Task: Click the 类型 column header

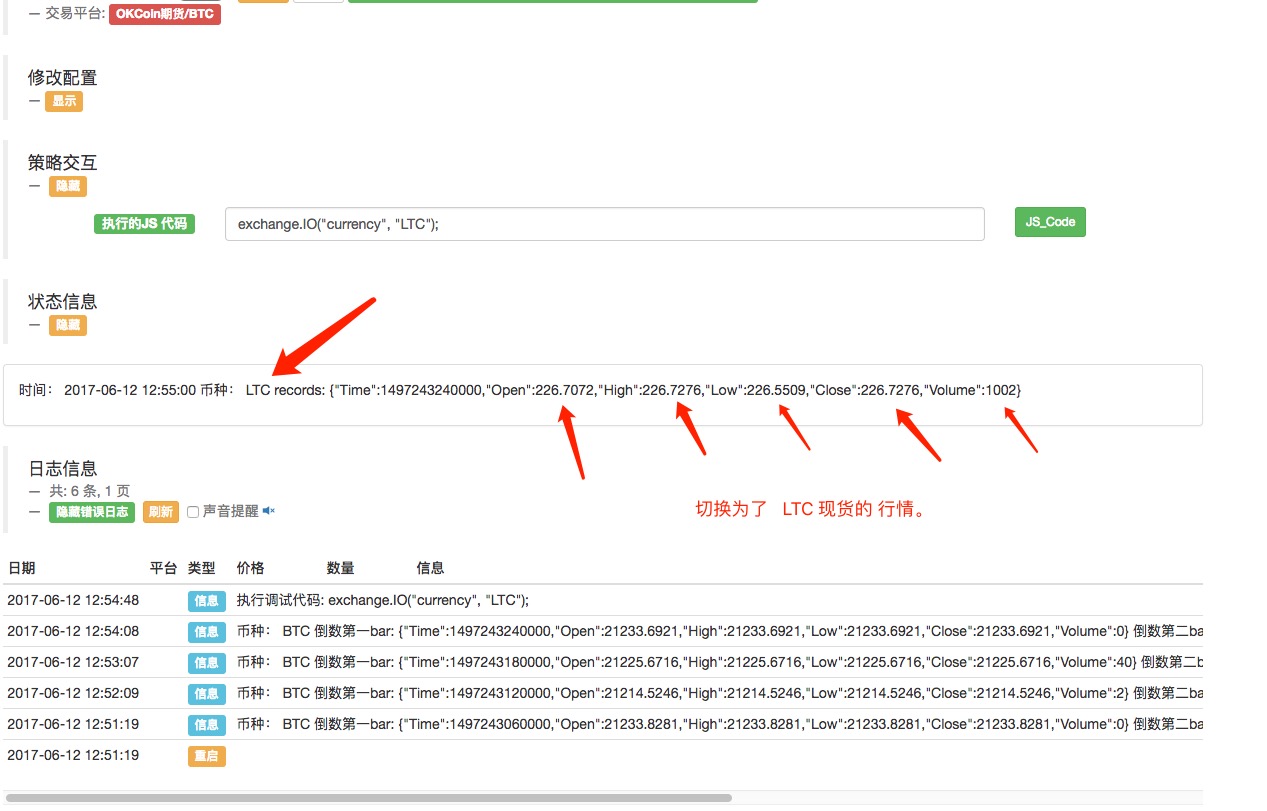Action: click(x=202, y=568)
